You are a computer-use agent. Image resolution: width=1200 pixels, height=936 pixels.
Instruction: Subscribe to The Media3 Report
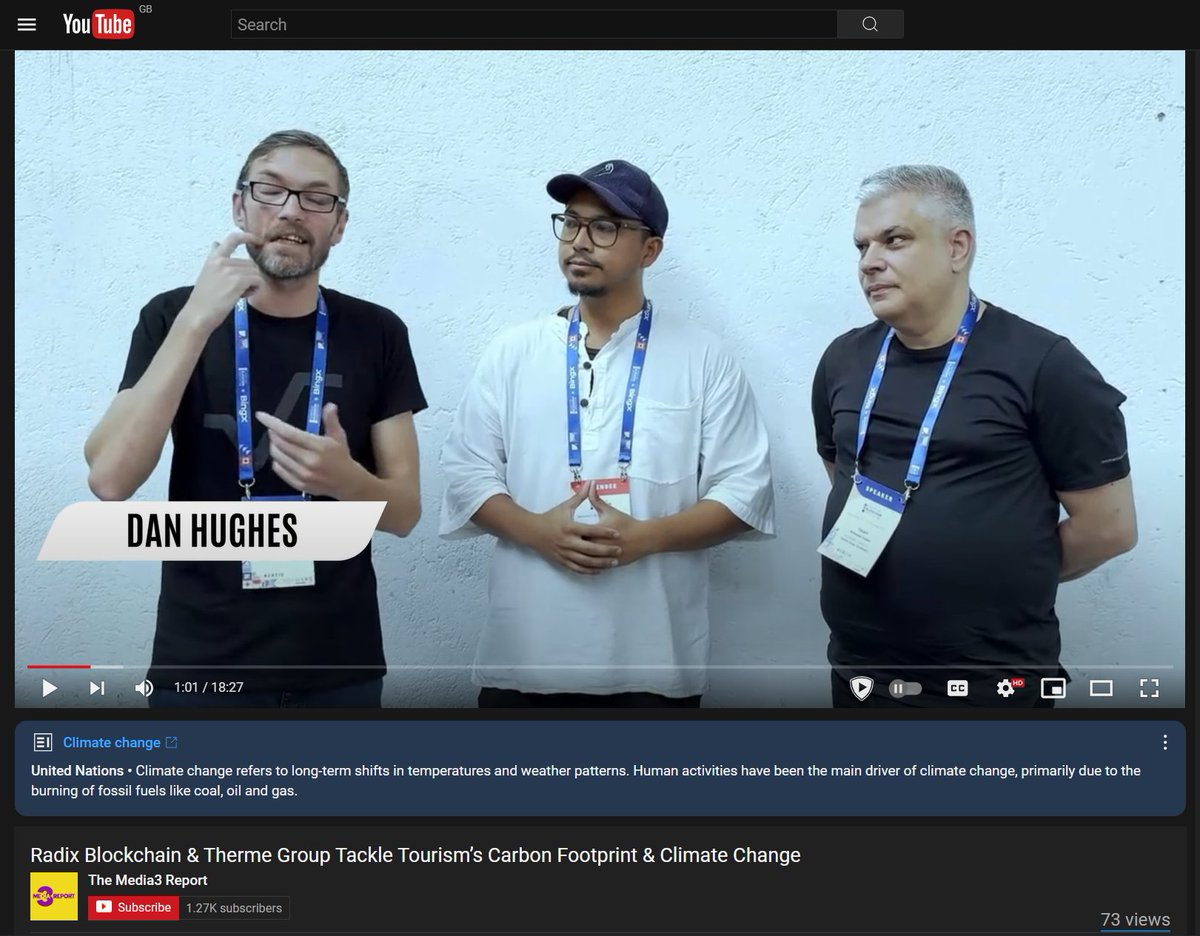(x=133, y=907)
